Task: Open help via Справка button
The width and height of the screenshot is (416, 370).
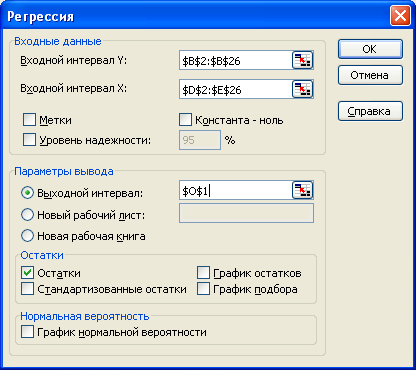Action: pyautogui.click(x=370, y=111)
